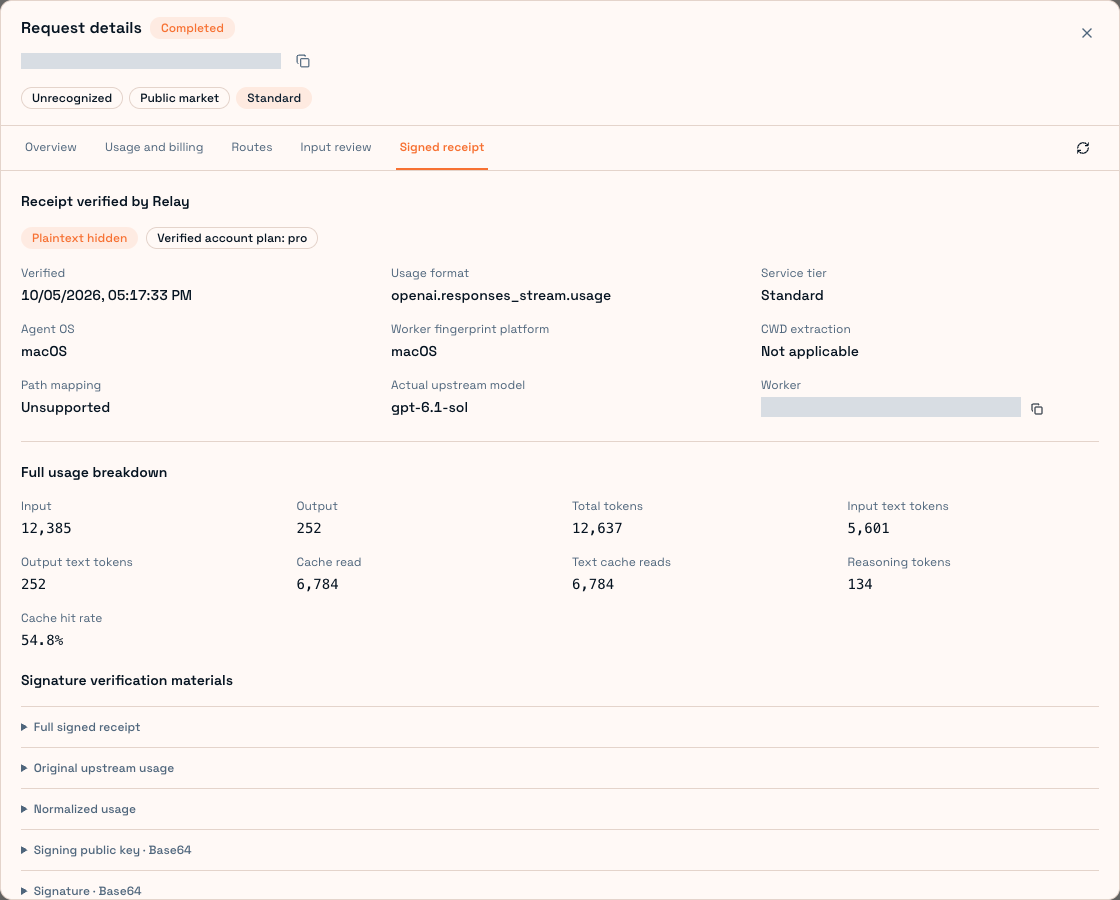Screen dimensions: 1120x900
Task: Select verified timestamp 10/05/2026, 05:17:33 PM
Action: click(x=106, y=295)
